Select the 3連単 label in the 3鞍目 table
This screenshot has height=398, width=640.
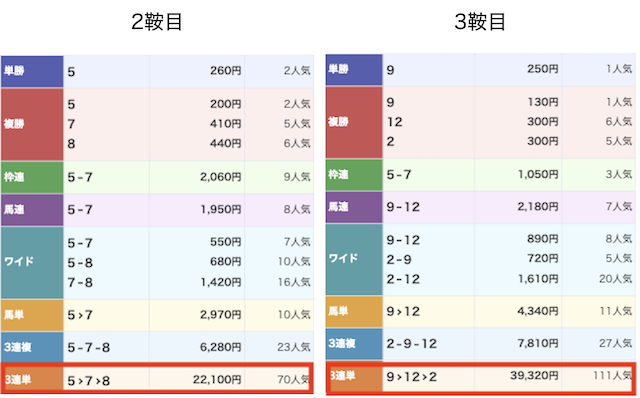(342, 375)
